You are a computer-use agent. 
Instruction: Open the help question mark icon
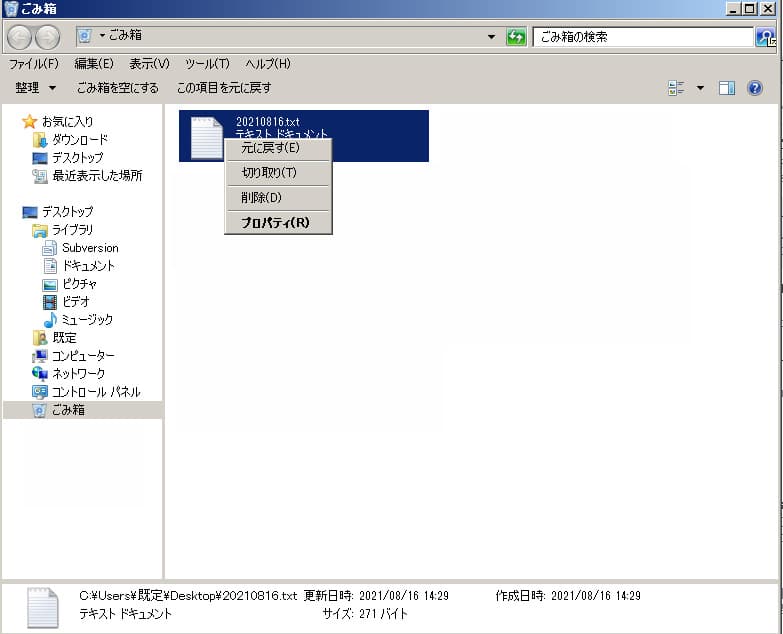(755, 88)
